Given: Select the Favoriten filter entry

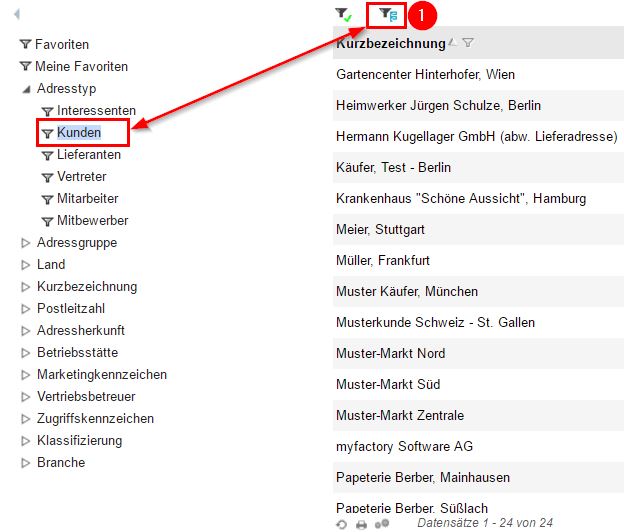Looking at the screenshot, I should pos(62,44).
